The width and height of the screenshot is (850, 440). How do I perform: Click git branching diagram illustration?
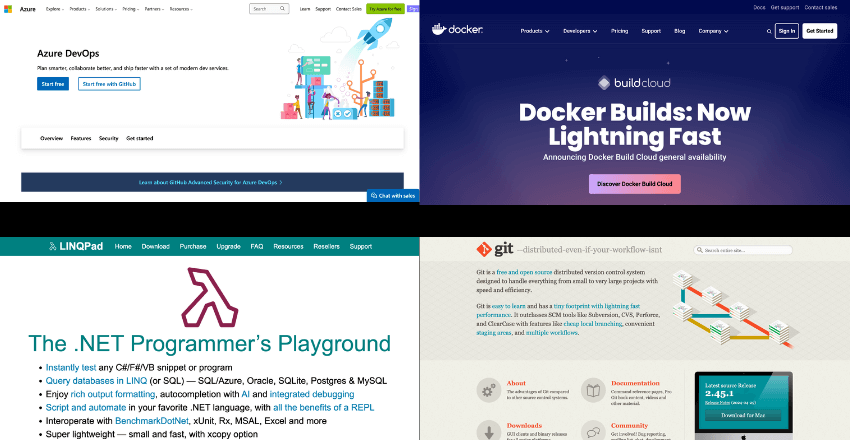point(734,310)
